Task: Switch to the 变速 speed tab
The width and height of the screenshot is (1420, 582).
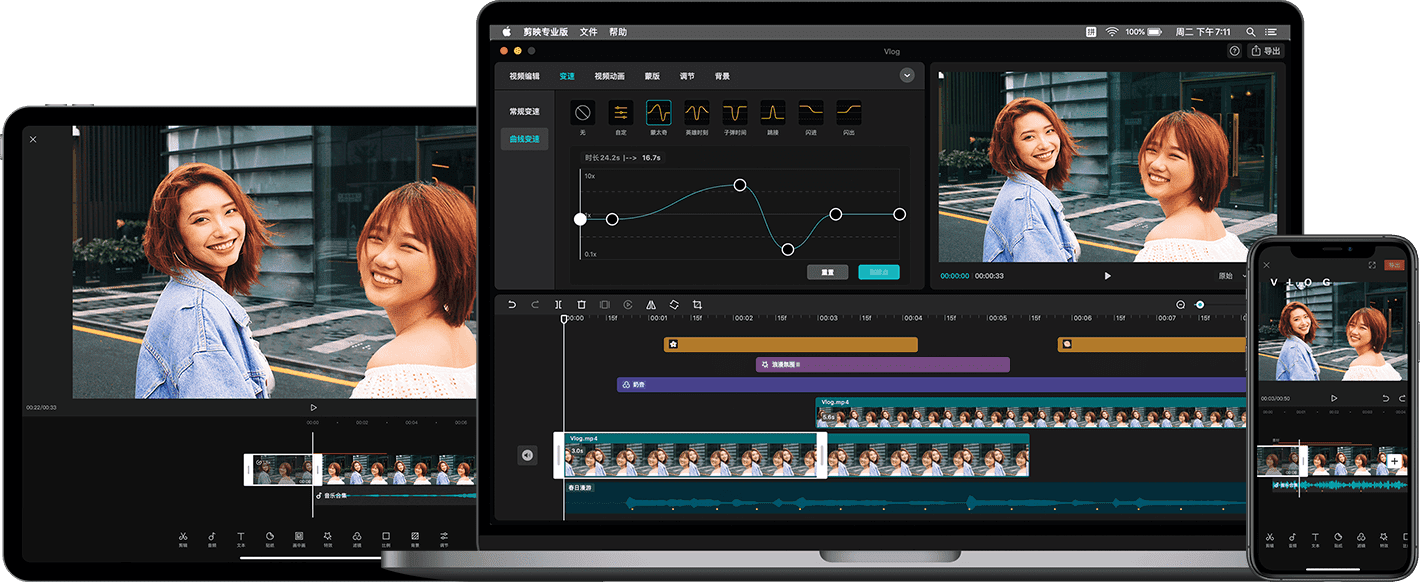Action: (567, 76)
